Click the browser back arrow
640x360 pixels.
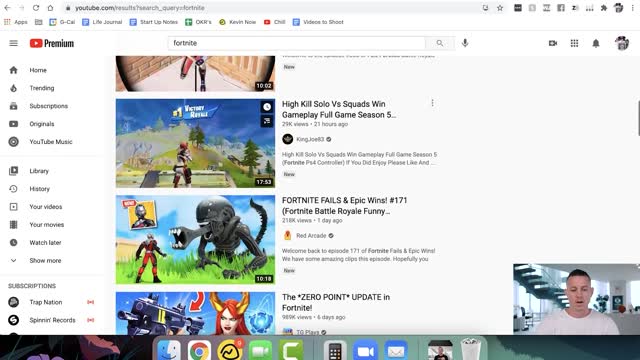[7, 8]
